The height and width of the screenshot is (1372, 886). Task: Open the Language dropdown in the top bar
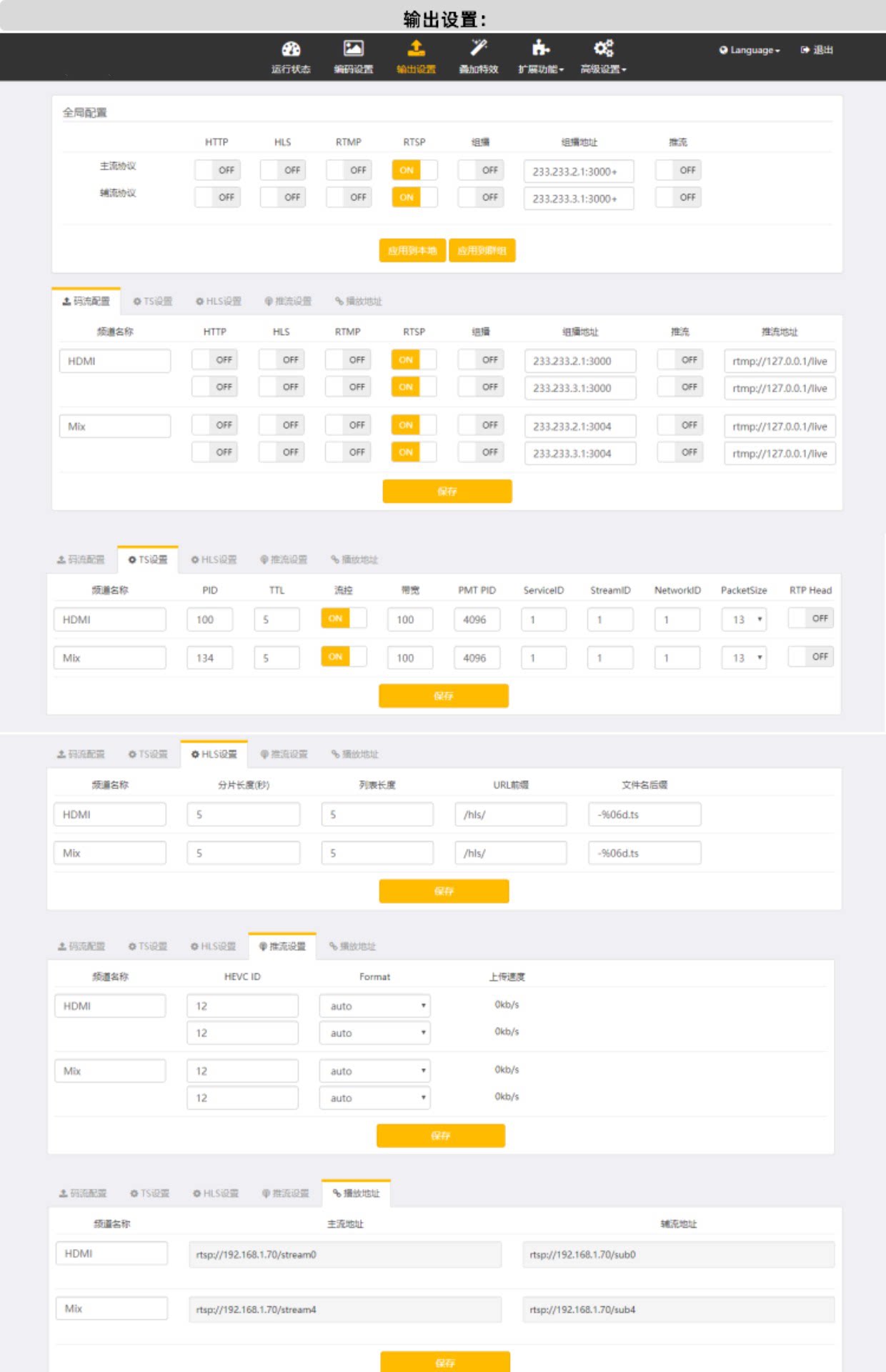750,50
